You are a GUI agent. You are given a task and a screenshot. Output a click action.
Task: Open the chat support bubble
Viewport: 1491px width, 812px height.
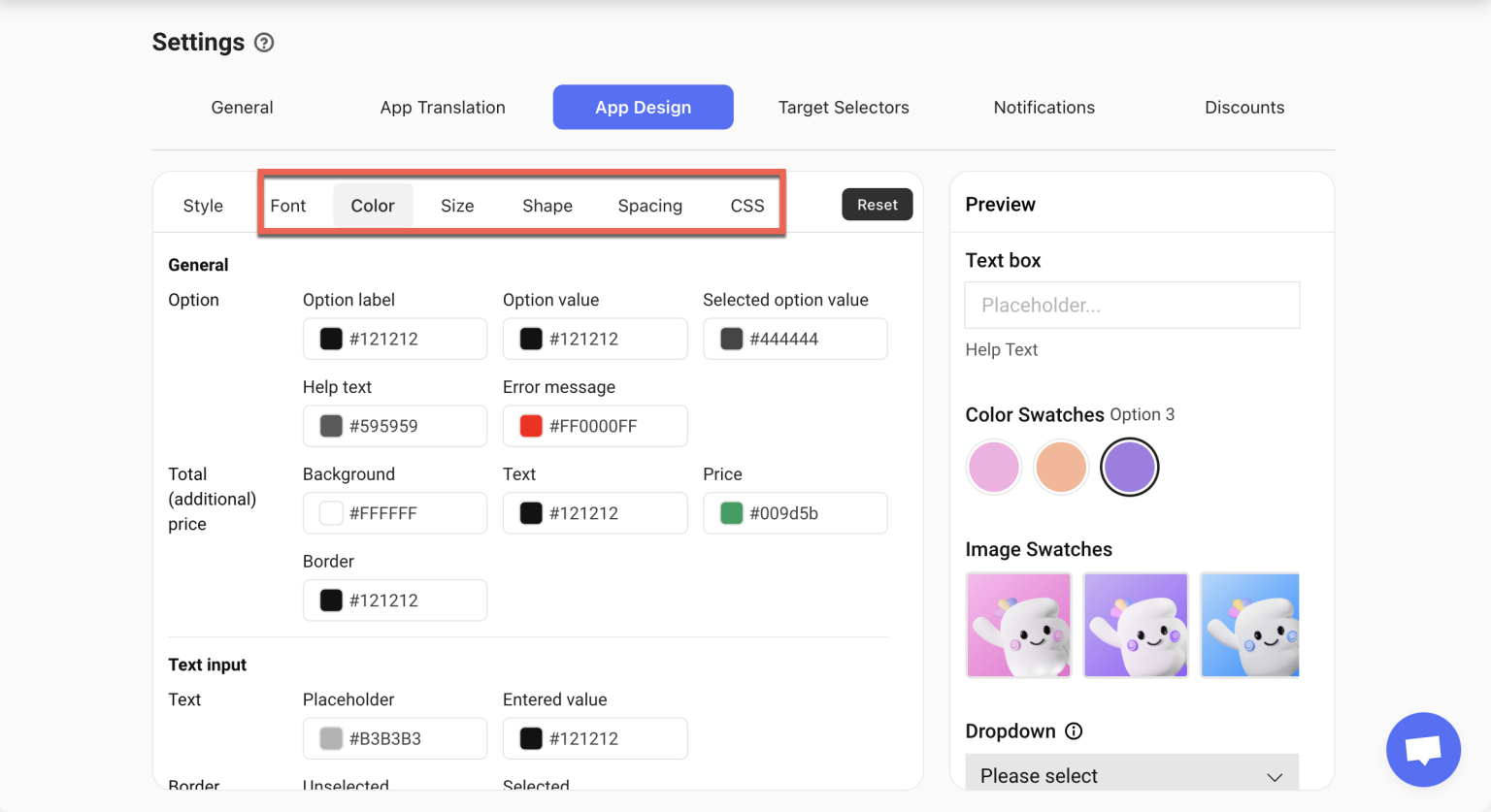point(1423,750)
